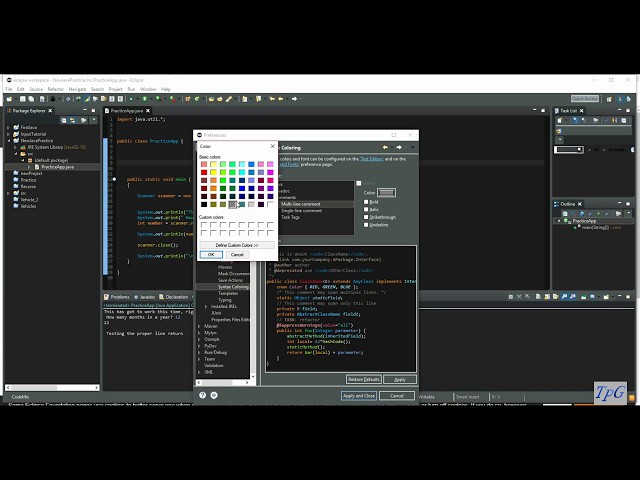Switch to the Declaration tab
Image resolution: width=640 pixels, height=480 pixels.
(x=173, y=297)
